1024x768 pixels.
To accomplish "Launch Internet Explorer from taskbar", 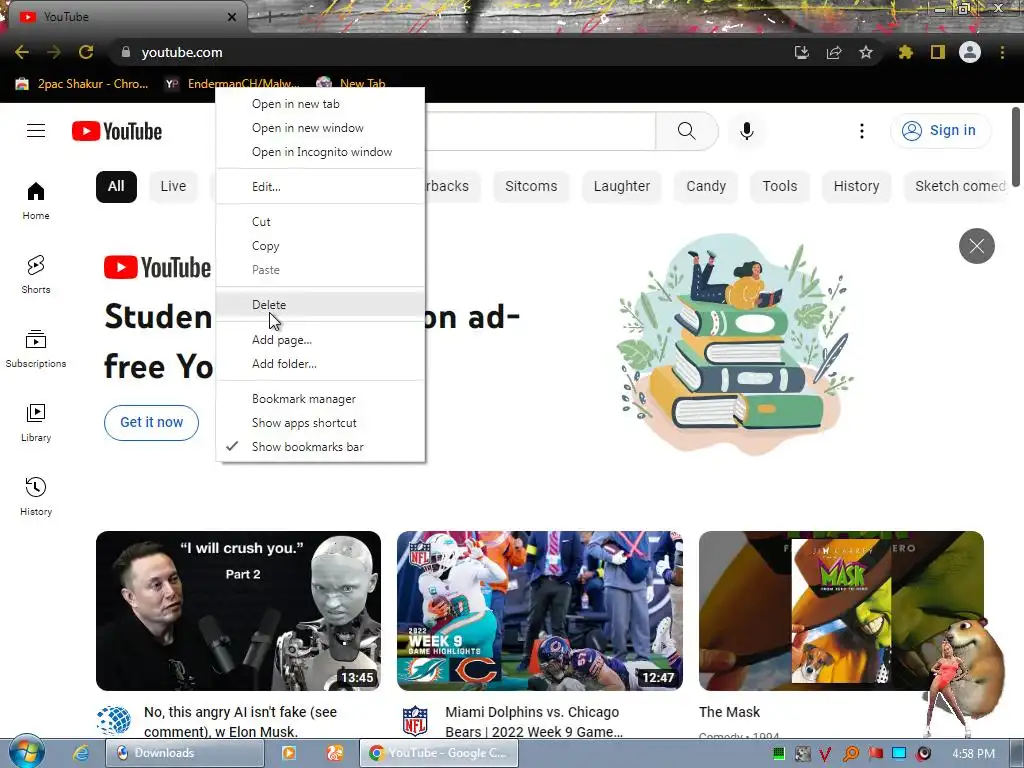I will [x=81, y=753].
